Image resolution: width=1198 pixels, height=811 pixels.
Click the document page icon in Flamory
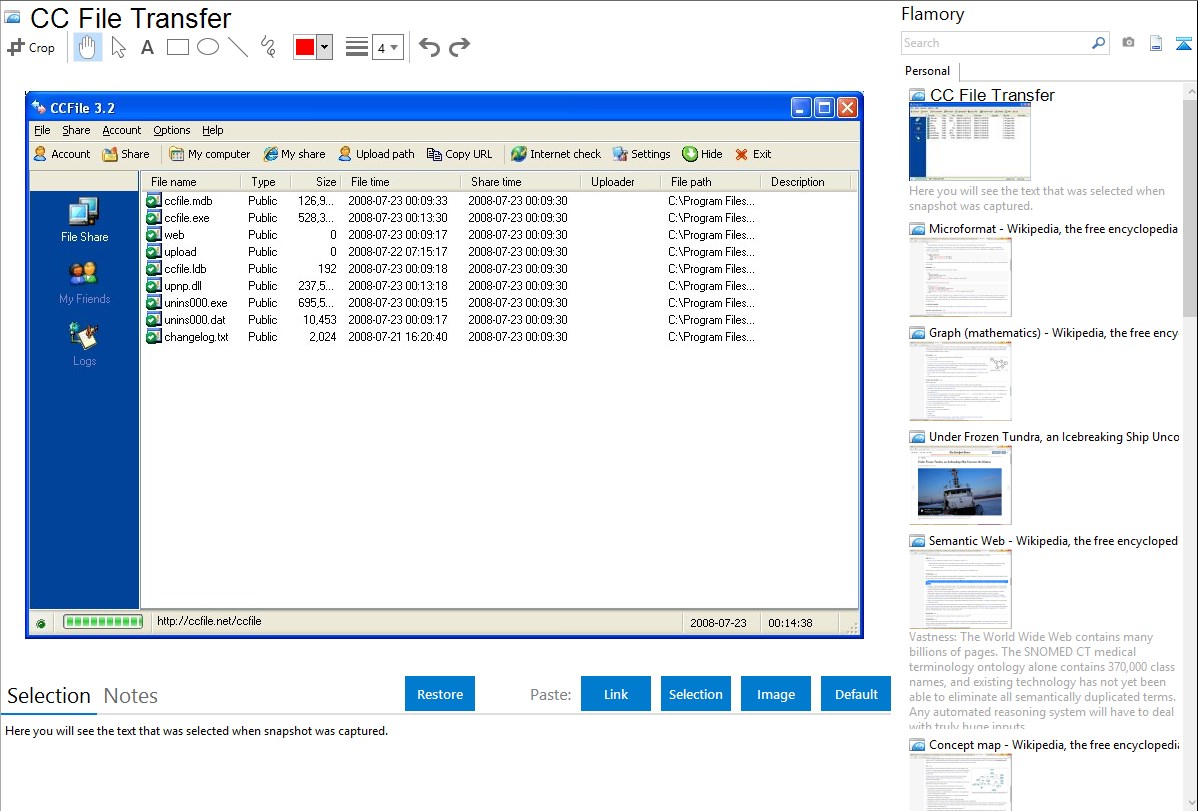point(1156,43)
